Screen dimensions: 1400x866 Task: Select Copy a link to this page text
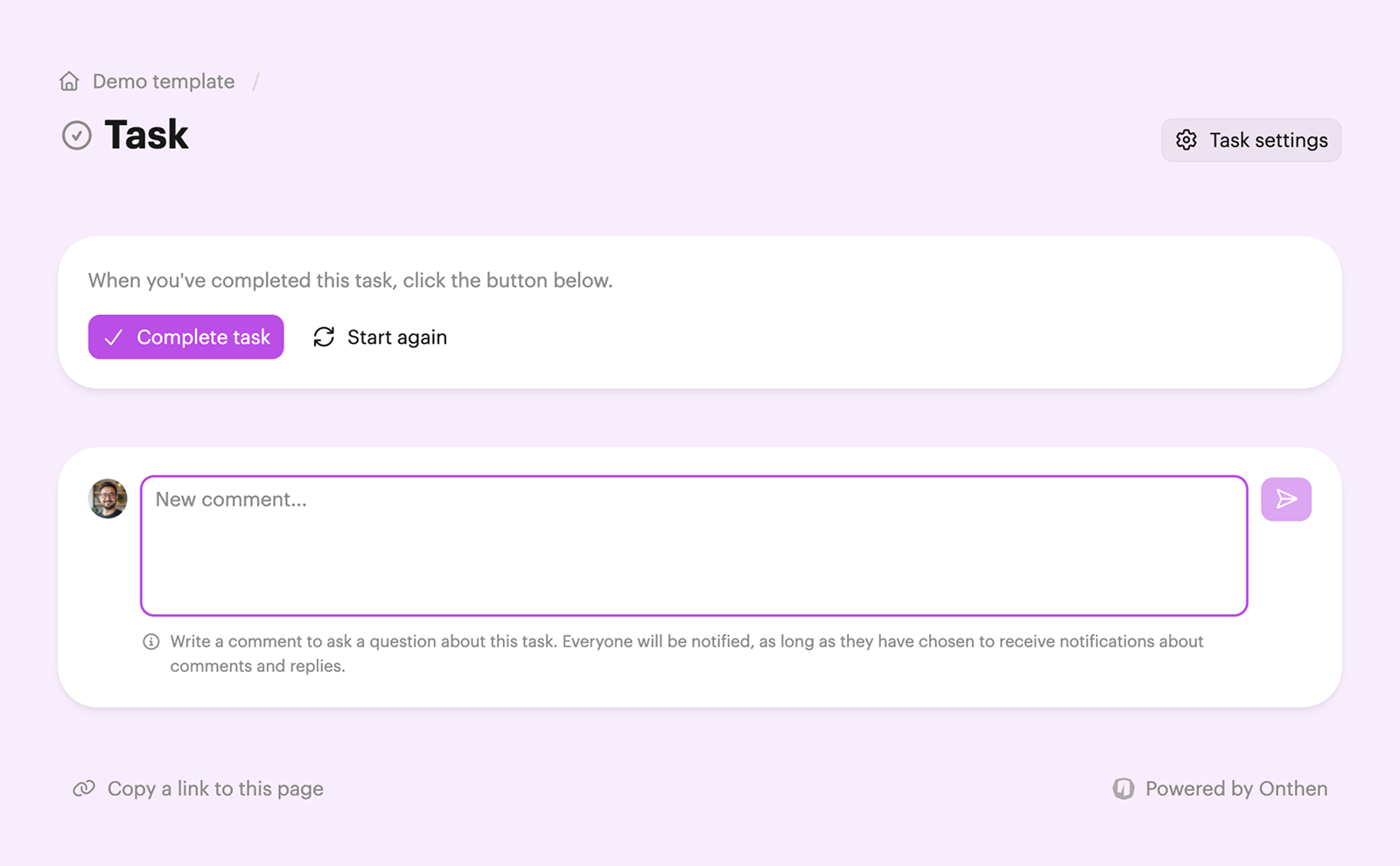(x=215, y=789)
